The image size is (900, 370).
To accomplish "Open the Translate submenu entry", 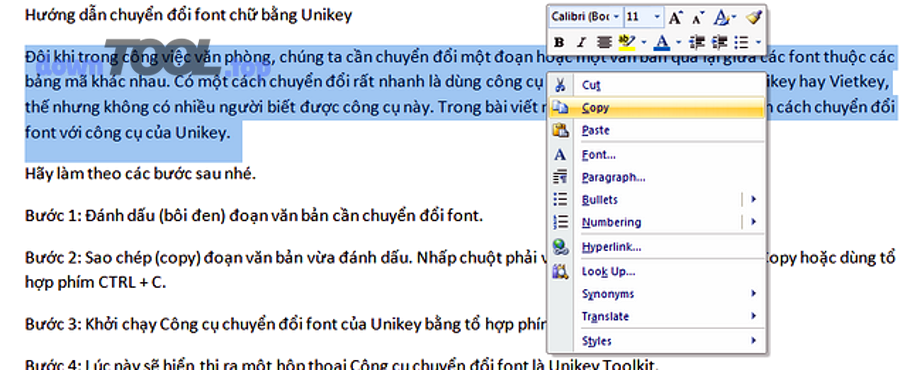I will [656, 316].
